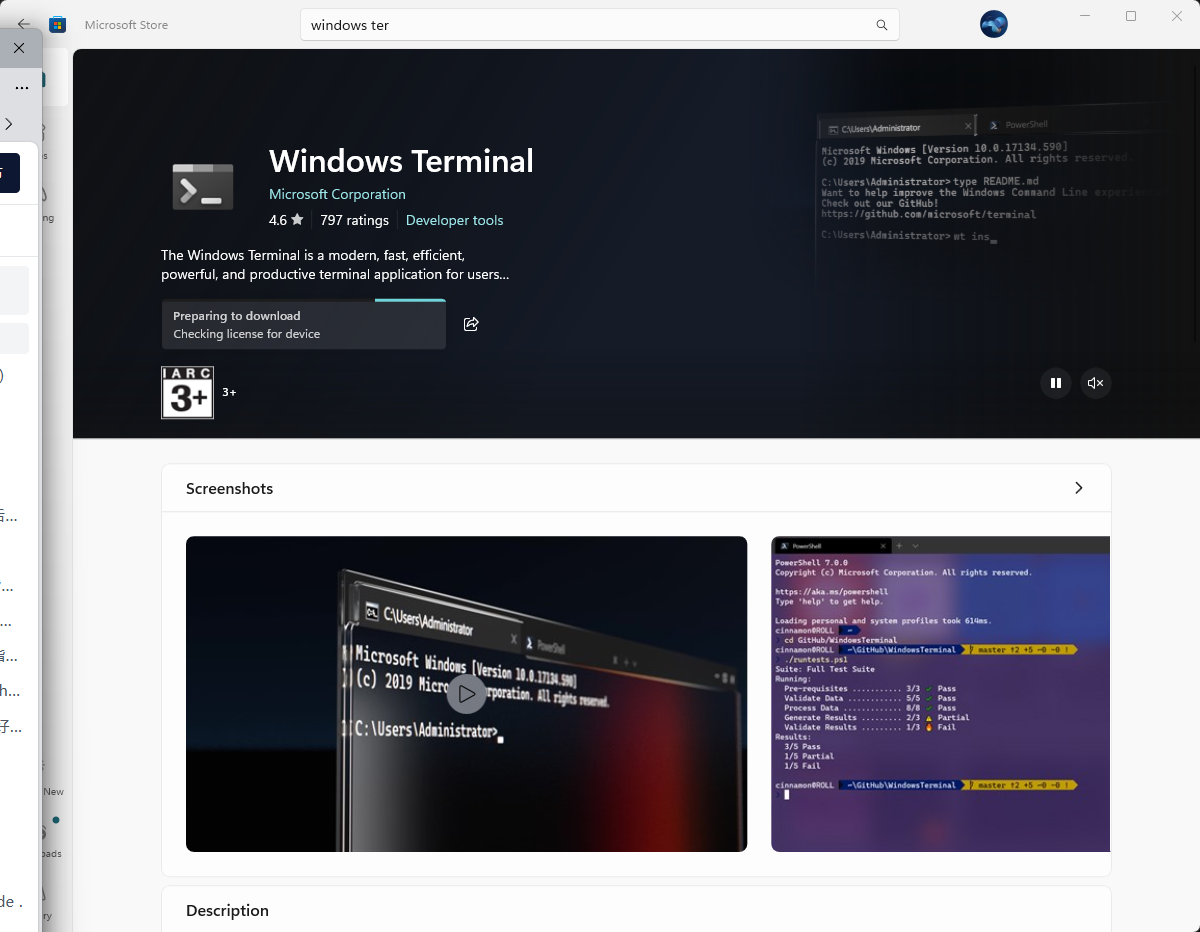Click the search magnifier icon
The width and height of the screenshot is (1200, 932).
tap(881, 25)
